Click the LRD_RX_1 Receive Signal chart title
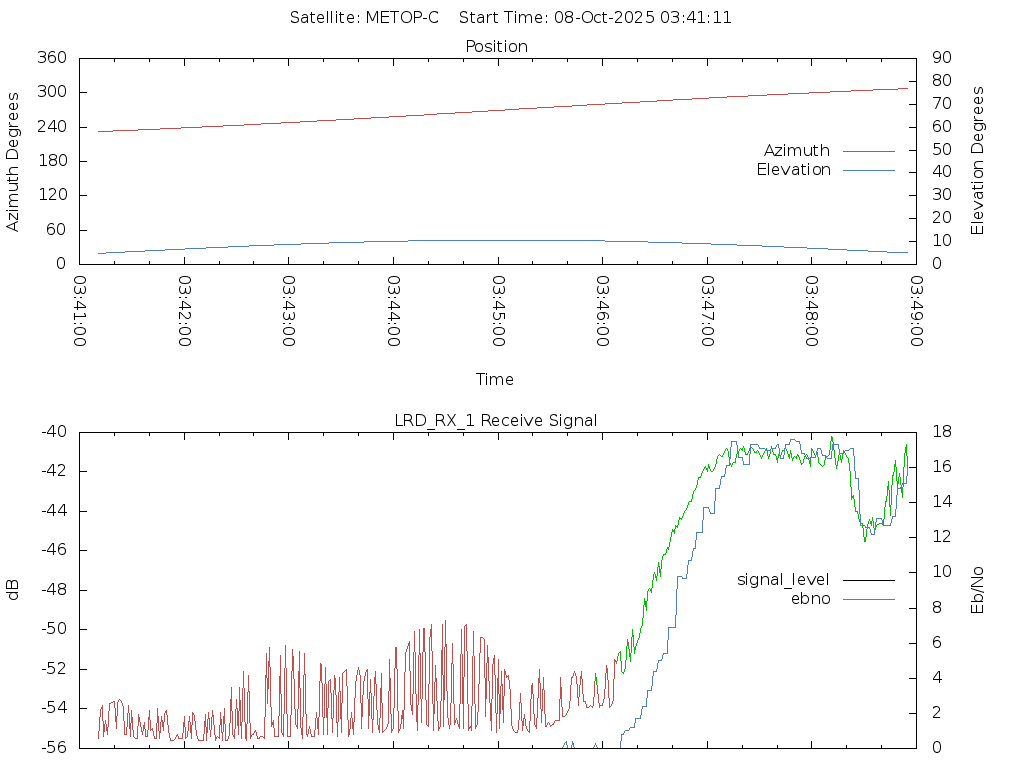This screenshot has width=1024, height=768. click(496, 420)
